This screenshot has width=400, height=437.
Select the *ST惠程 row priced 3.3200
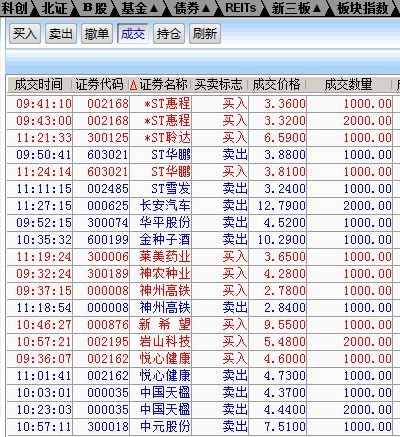(x=200, y=121)
